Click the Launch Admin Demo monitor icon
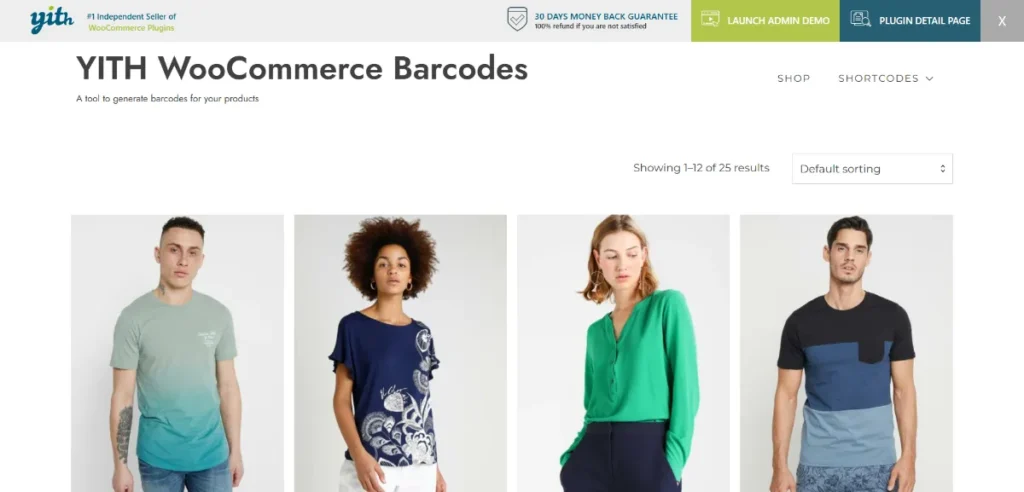Viewport: 1024px width, 492px height. 710,18
